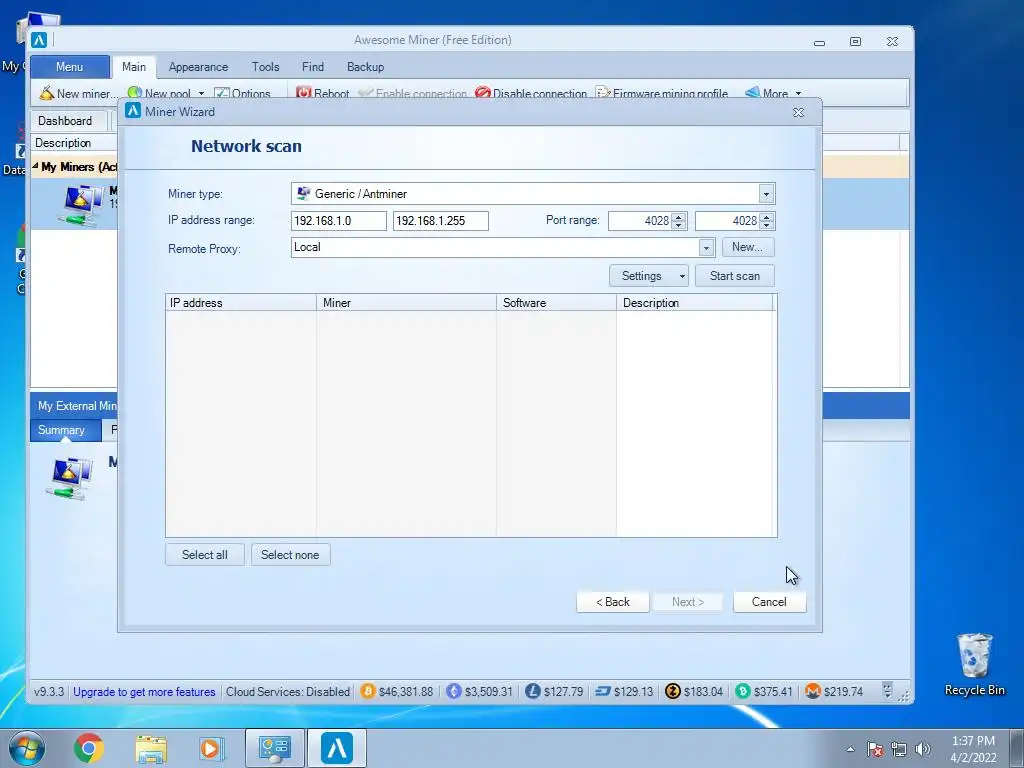Open the Backup ribbon tab

(366, 67)
